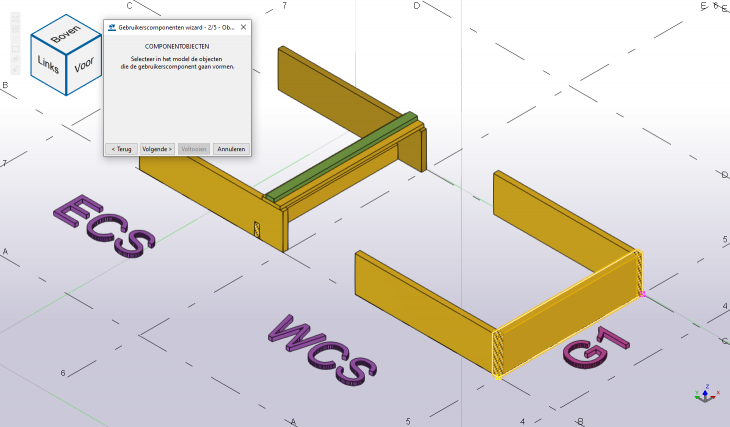Screen dimensions: 730x427
Task: Click the grid label 6
Action: (63, 373)
